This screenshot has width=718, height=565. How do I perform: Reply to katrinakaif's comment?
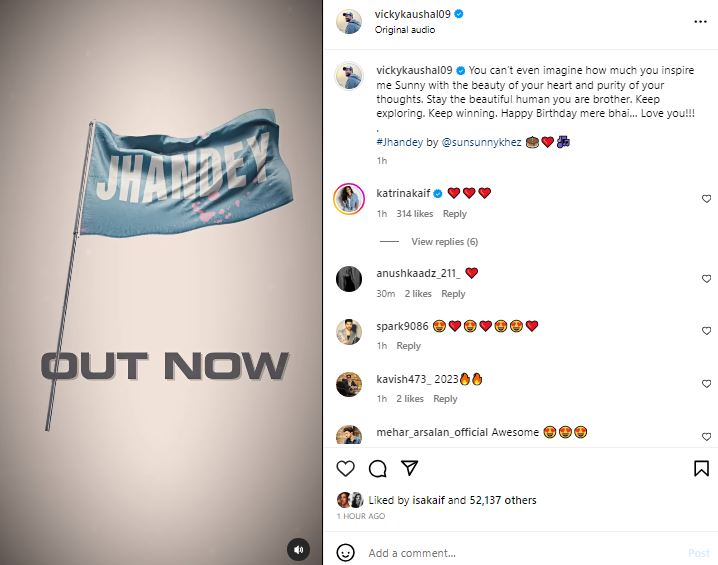coord(454,214)
